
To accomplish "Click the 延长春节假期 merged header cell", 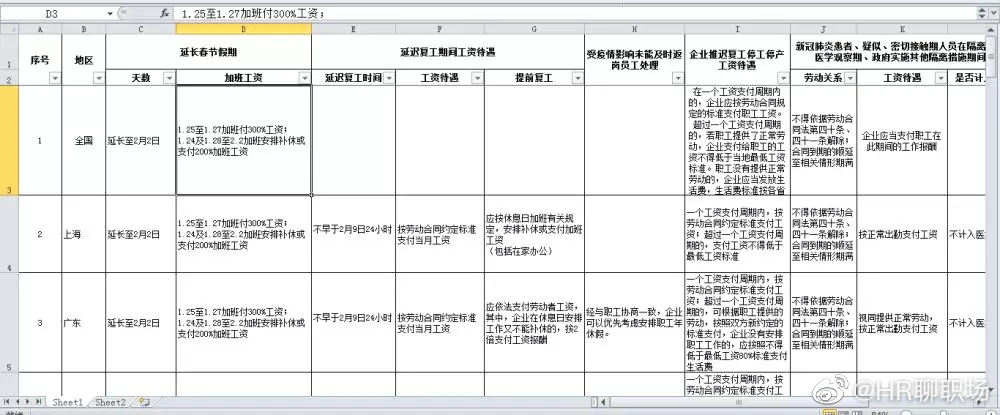I will point(209,52).
